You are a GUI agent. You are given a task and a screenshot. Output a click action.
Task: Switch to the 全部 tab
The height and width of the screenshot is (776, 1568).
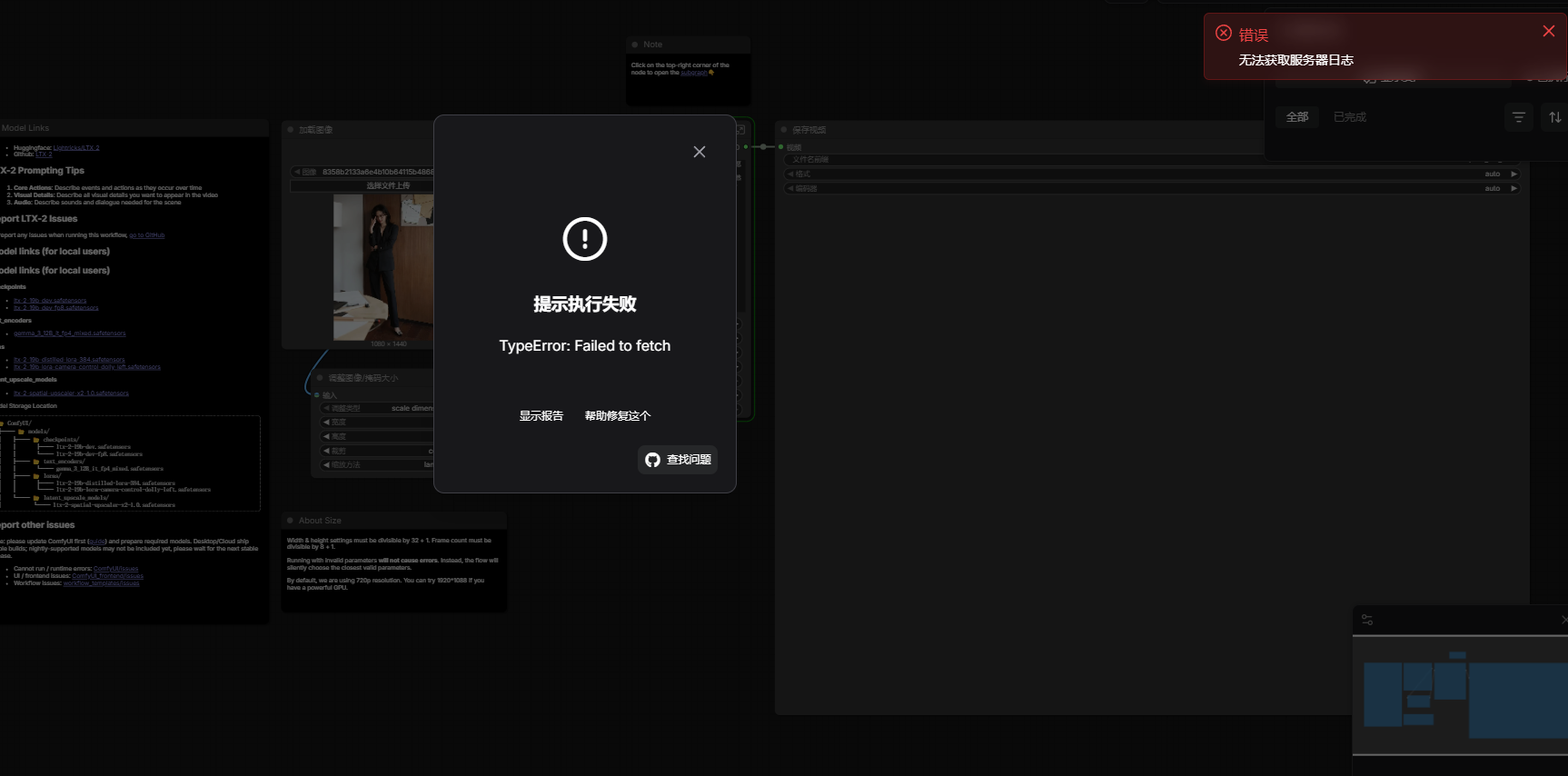tap(1296, 117)
